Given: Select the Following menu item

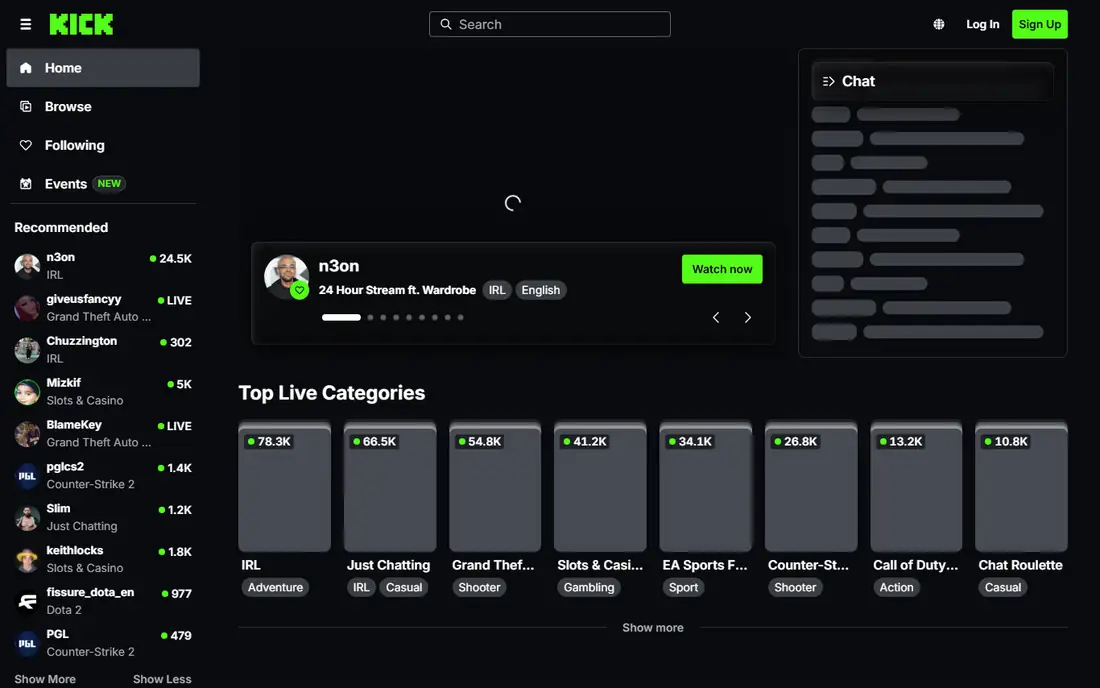Looking at the screenshot, I should click(x=103, y=145).
